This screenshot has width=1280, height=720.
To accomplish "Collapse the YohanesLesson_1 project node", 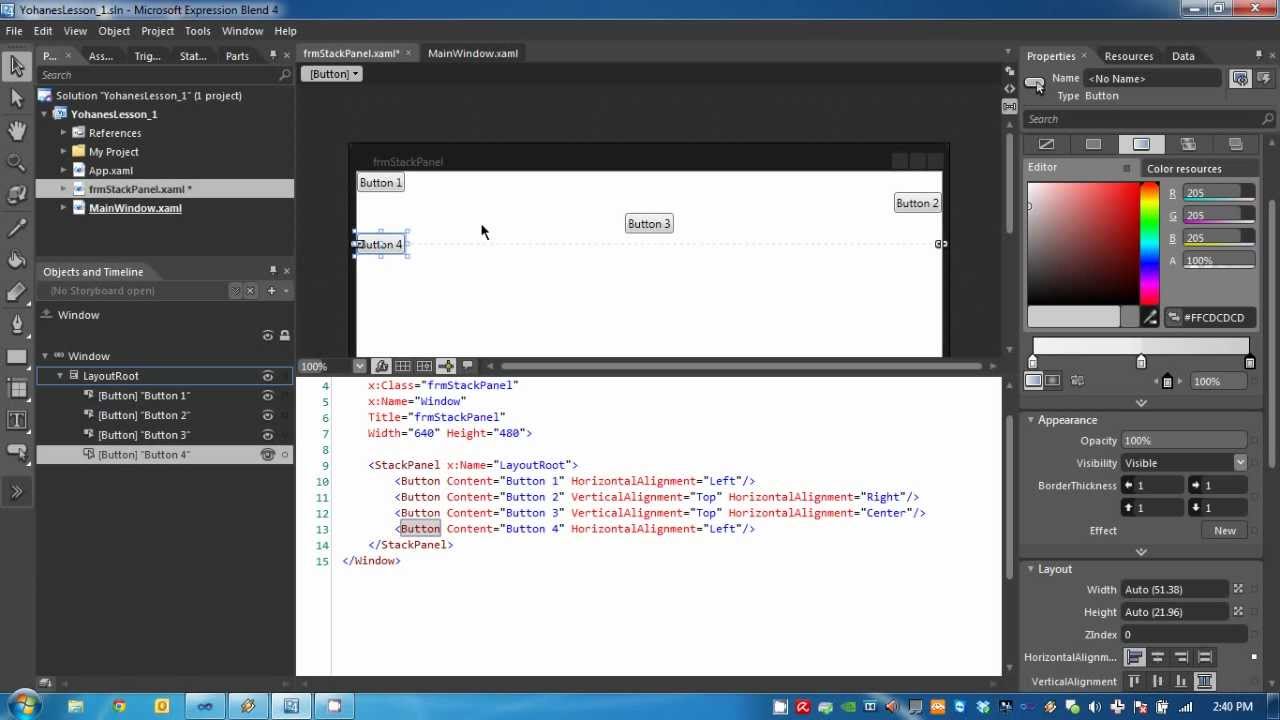I will pyautogui.click(x=44, y=114).
